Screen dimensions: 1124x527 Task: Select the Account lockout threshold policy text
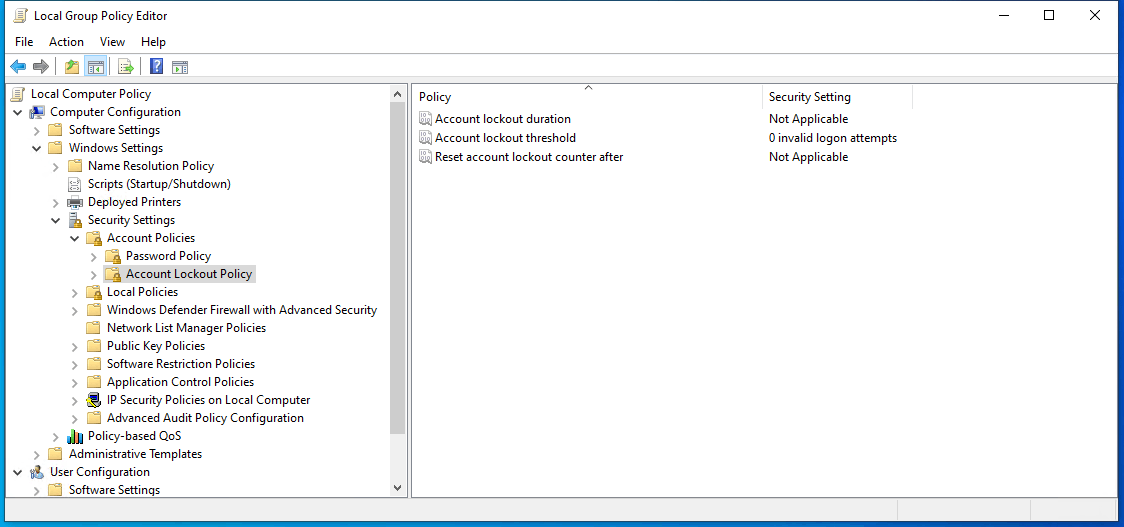click(505, 138)
